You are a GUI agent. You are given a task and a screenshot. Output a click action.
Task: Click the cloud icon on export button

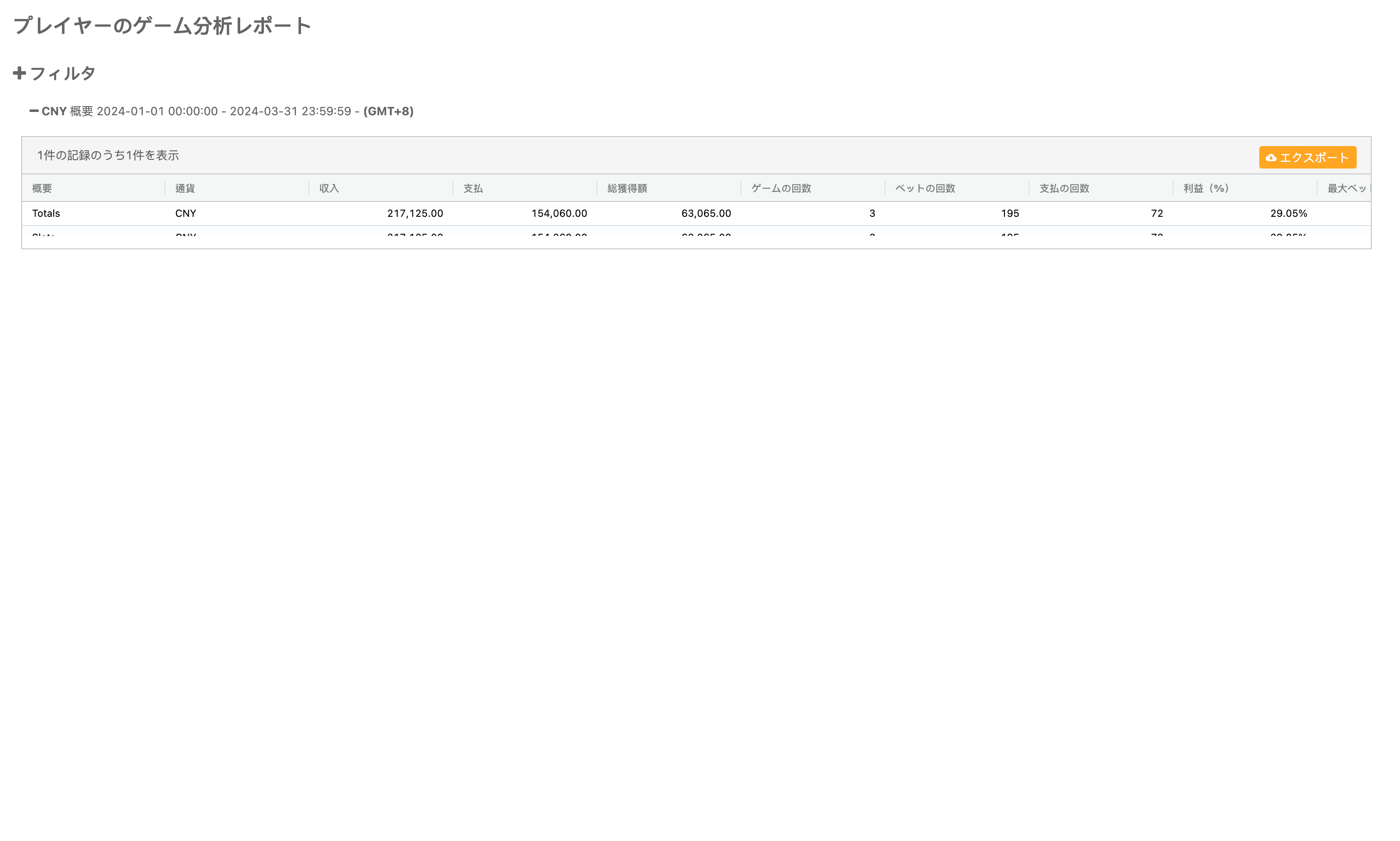pos(1271,158)
